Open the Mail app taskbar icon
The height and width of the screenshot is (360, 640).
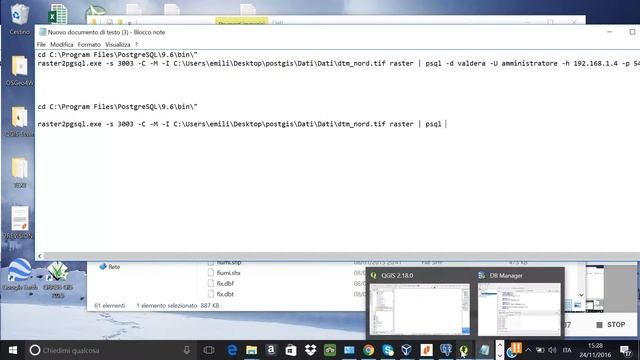349,350
